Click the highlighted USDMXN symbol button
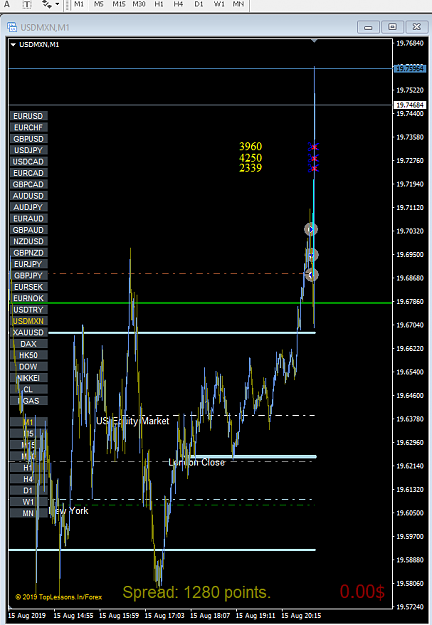The image size is (432, 625). tap(29, 321)
